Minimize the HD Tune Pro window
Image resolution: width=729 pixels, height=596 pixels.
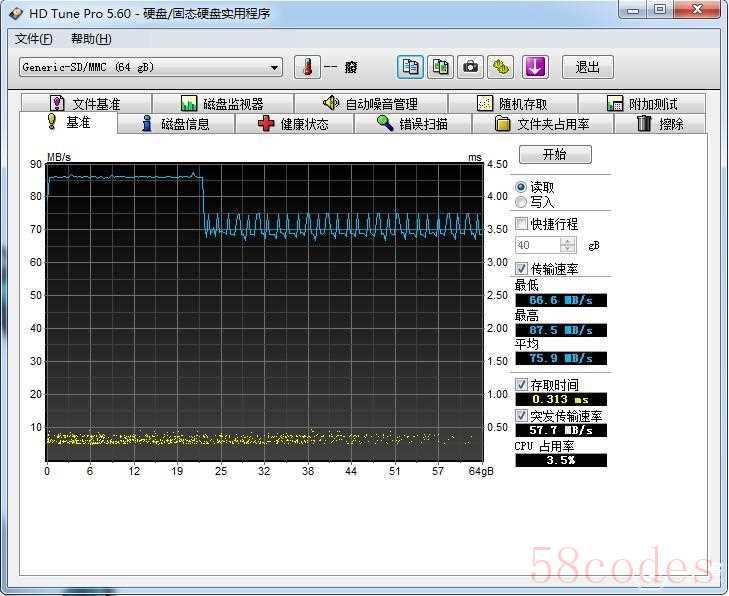tap(633, 10)
